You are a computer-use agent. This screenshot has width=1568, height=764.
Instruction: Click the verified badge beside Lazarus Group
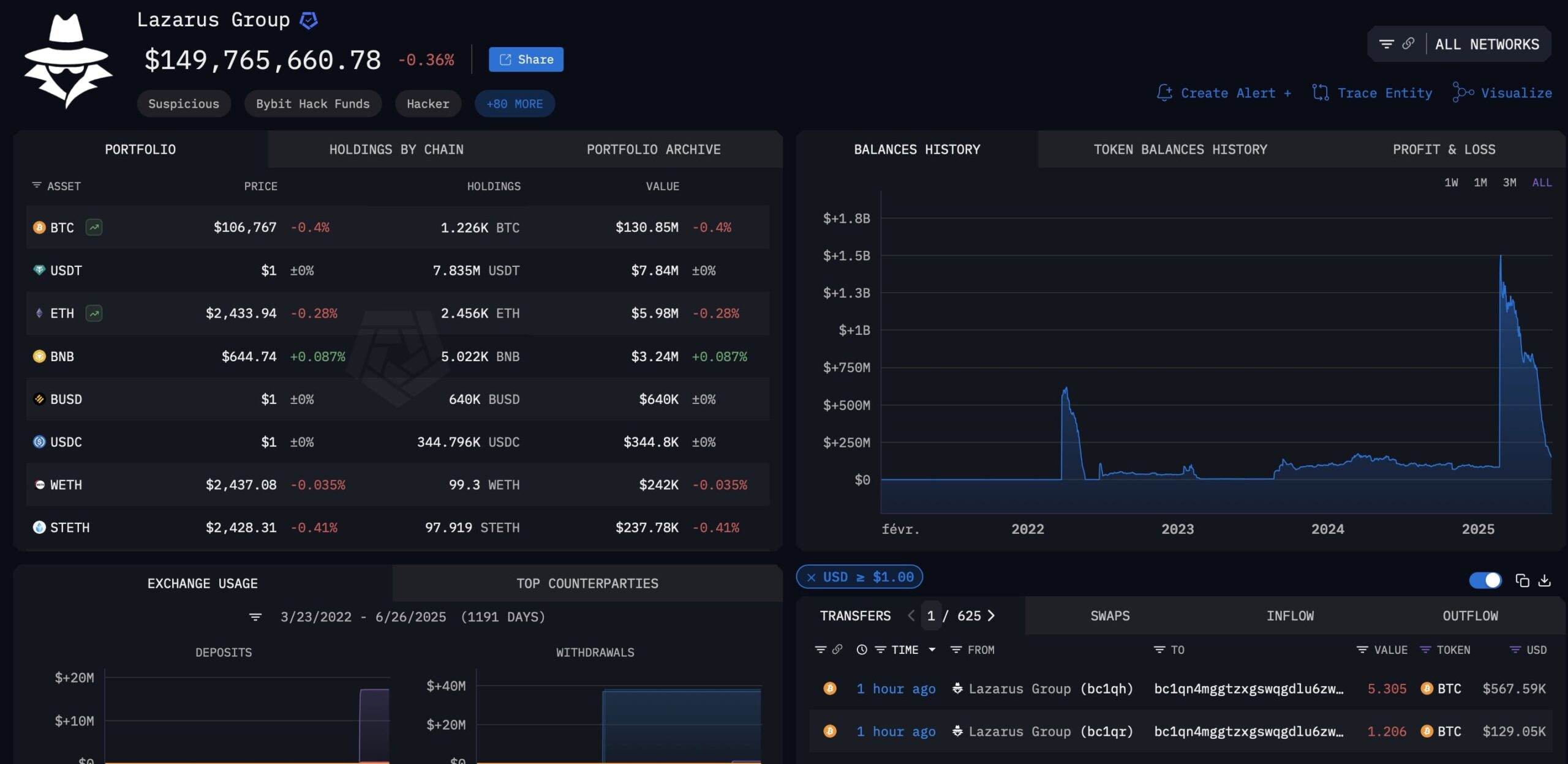[x=309, y=20]
